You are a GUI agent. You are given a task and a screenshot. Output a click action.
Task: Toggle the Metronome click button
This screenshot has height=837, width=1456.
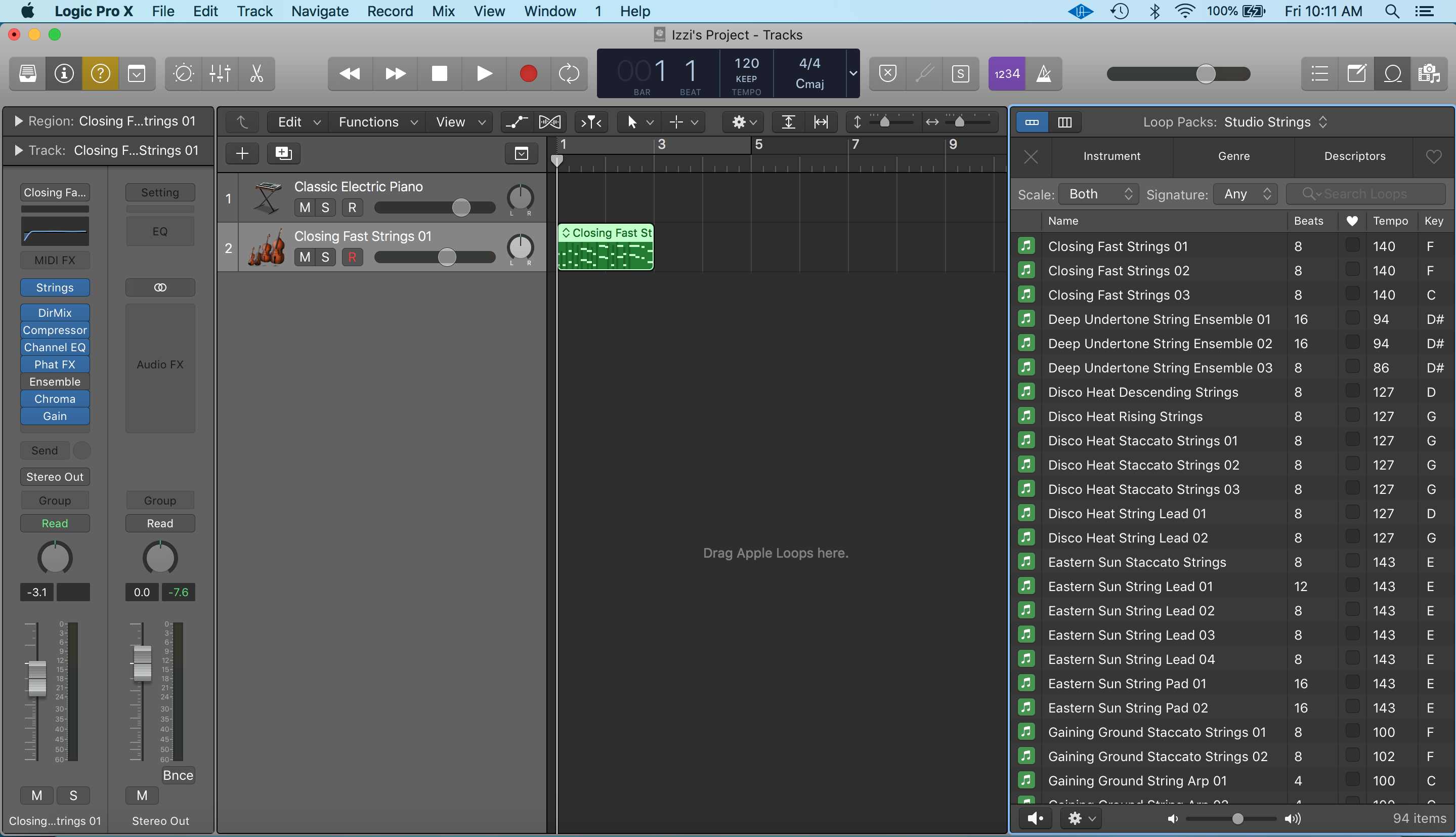tap(1044, 73)
